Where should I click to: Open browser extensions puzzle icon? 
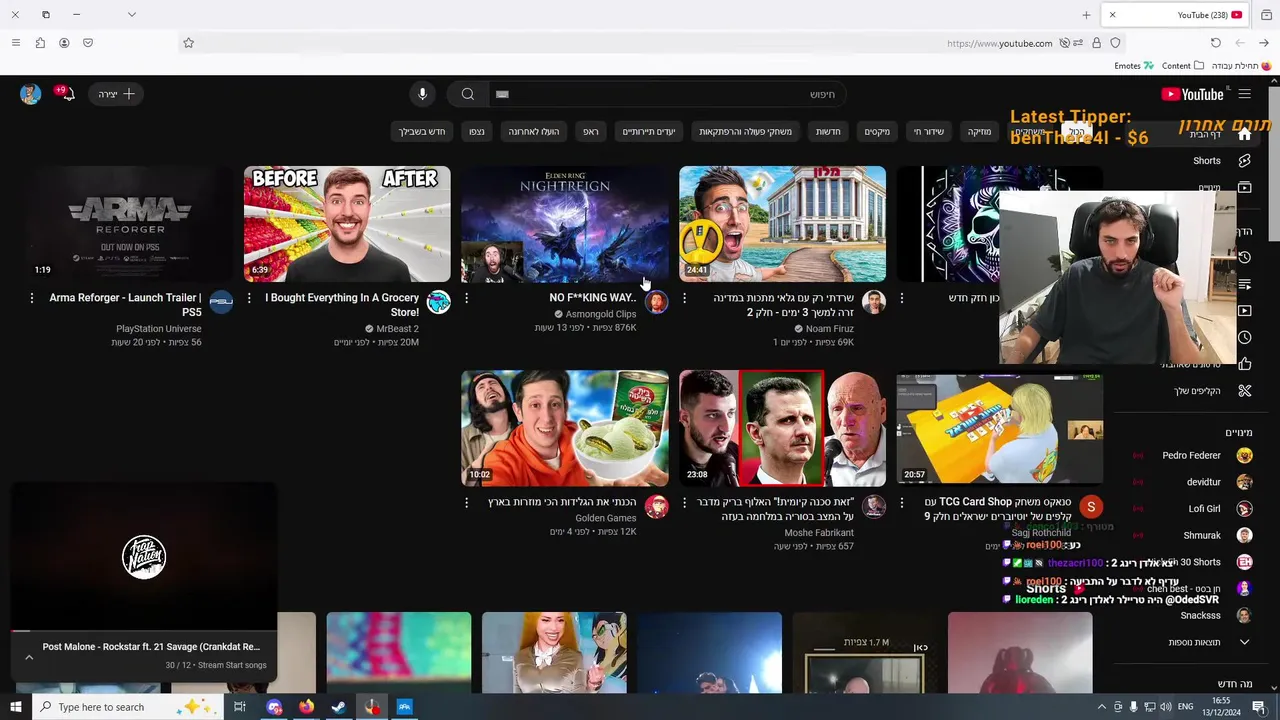tap(40, 43)
